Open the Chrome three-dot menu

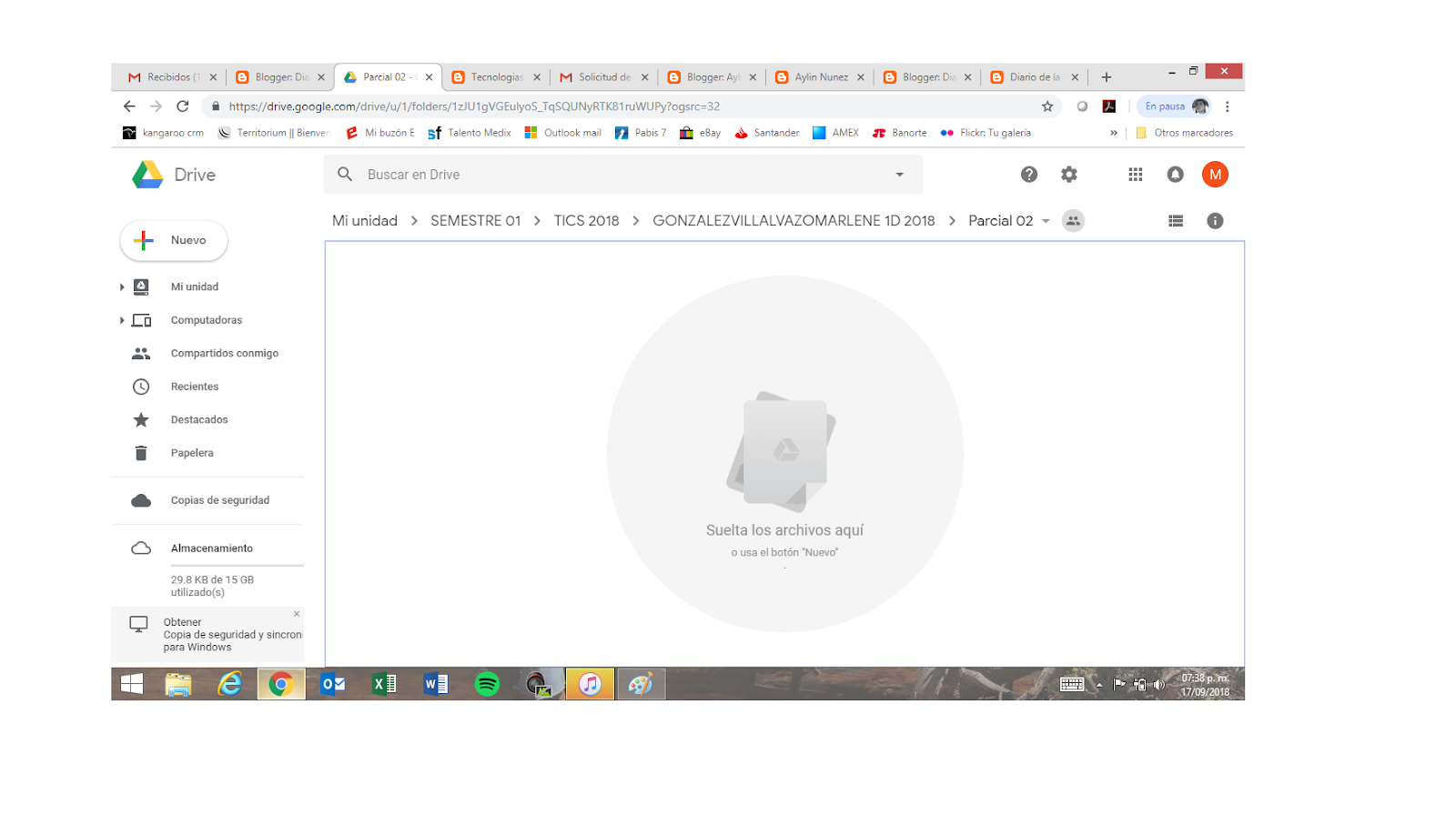1227,106
